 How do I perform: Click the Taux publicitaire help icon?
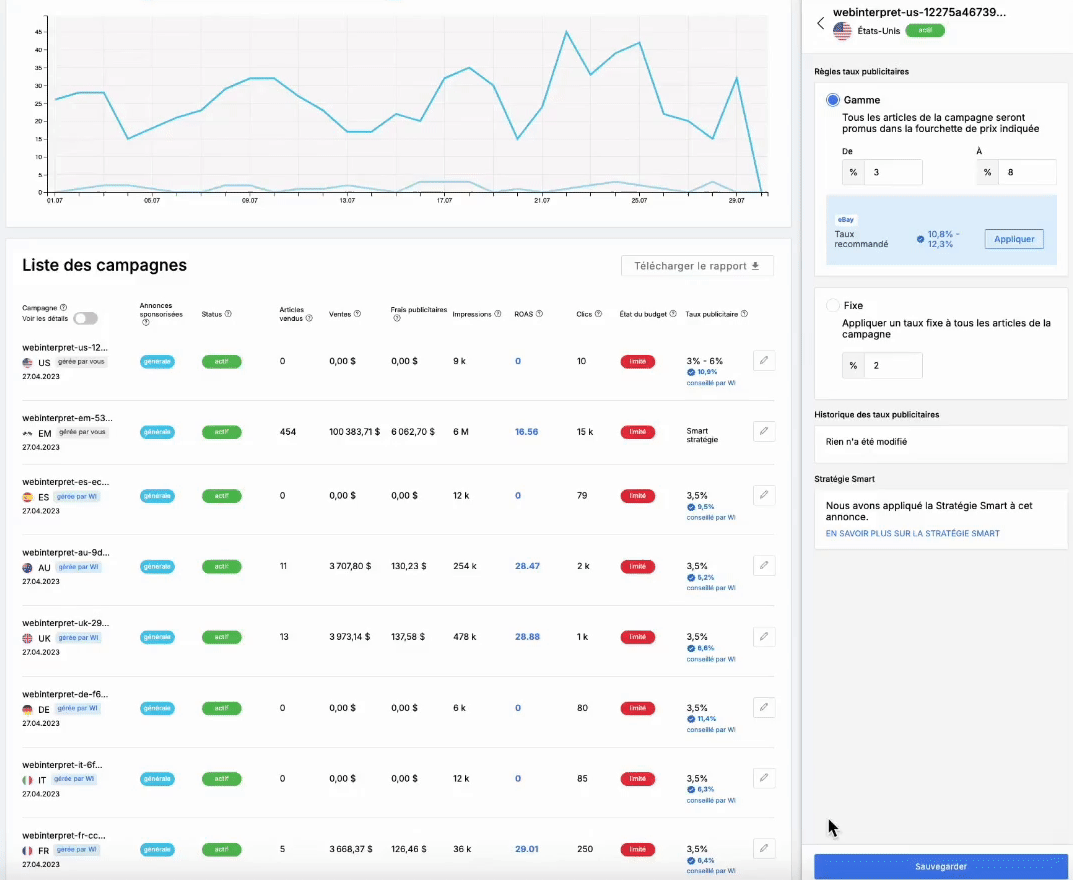745,314
